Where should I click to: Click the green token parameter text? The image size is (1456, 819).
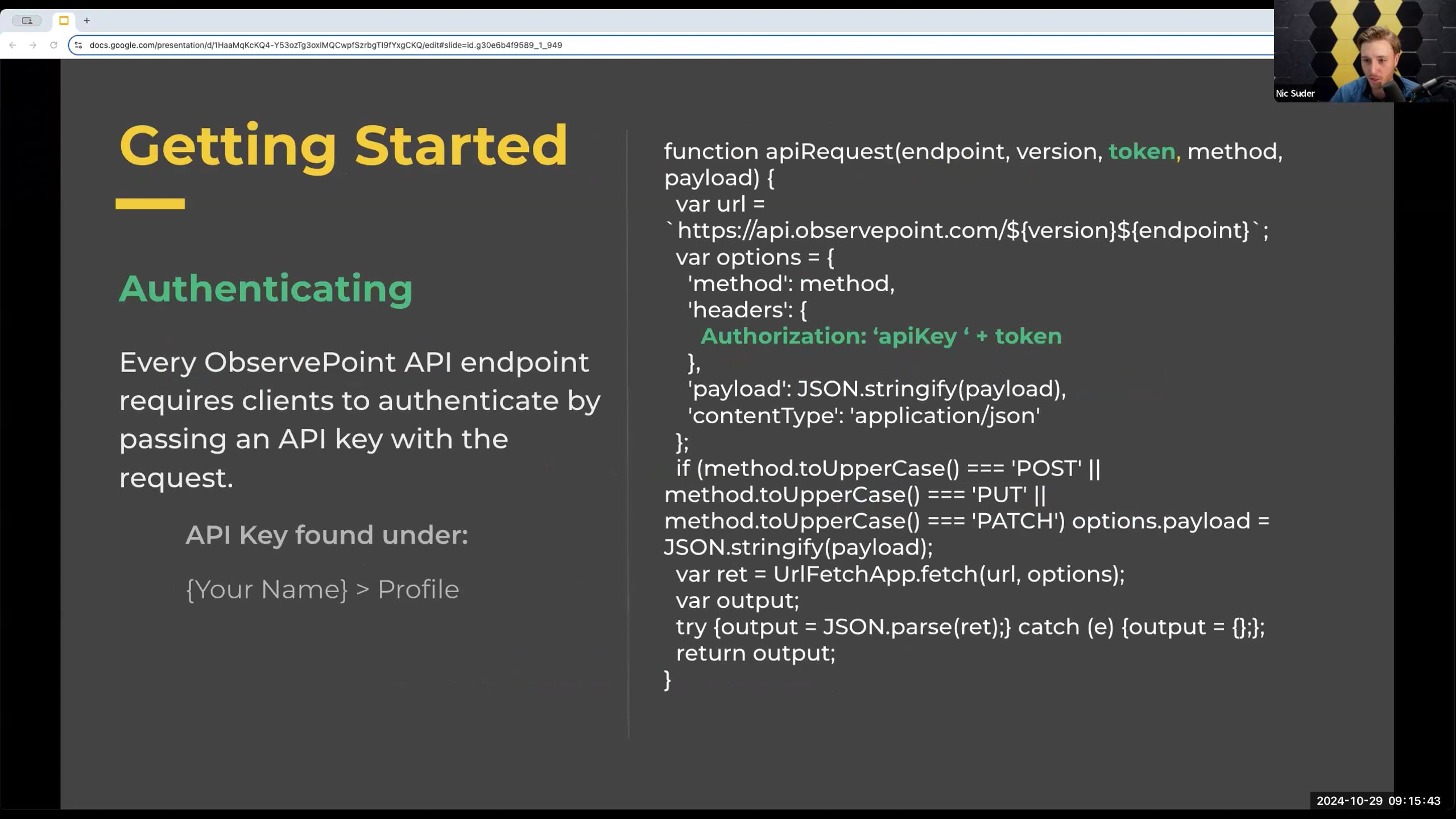point(1141,151)
